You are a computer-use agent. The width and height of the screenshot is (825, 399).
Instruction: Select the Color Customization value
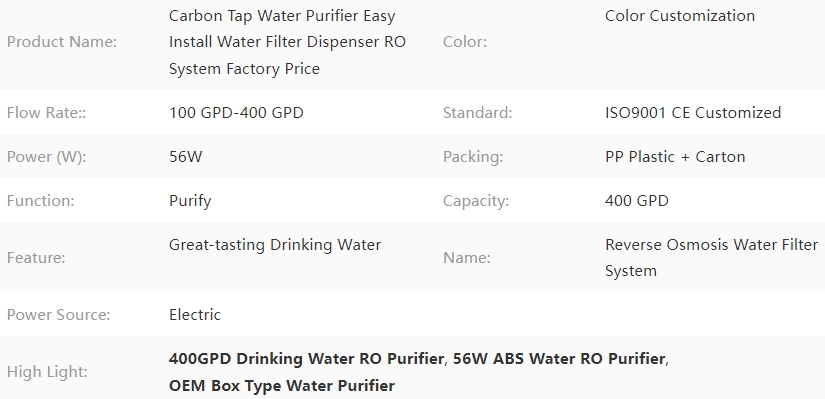(x=680, y=16)
